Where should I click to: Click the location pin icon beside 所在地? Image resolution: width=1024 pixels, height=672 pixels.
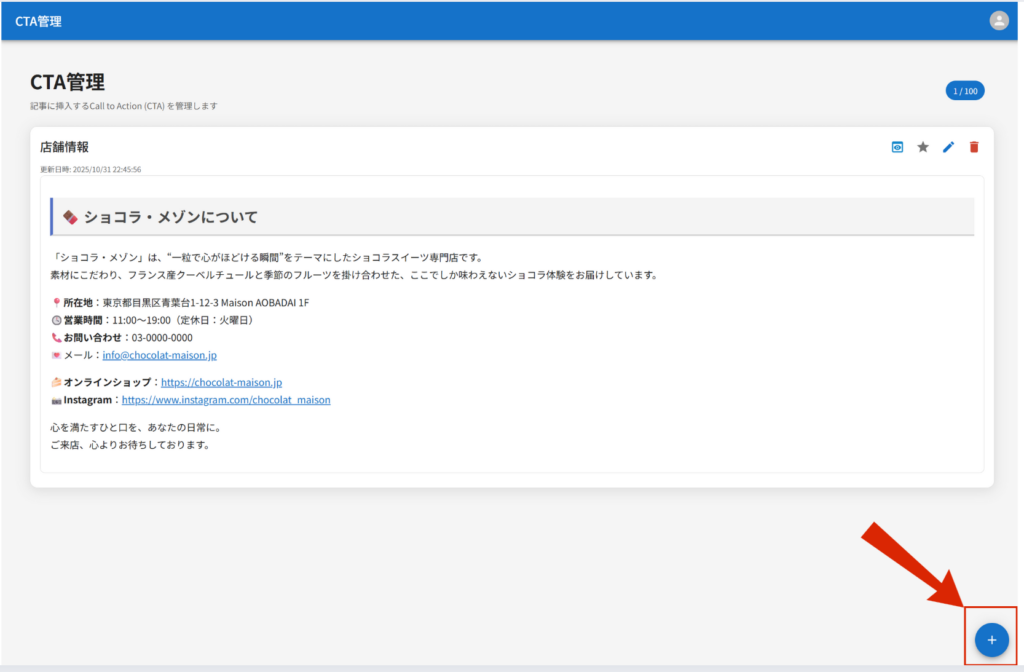click(x=56, y=302)
